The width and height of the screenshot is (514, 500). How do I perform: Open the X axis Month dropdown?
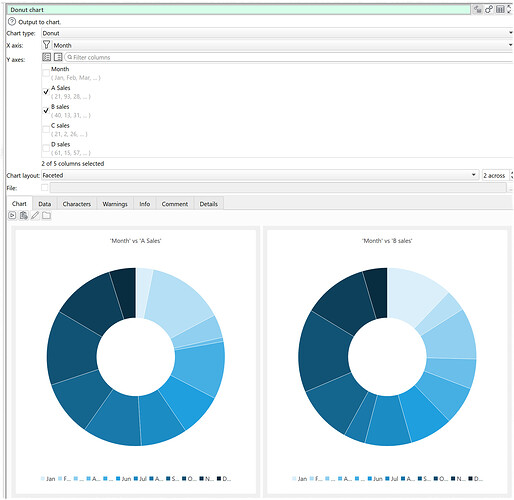pos(282,45)
